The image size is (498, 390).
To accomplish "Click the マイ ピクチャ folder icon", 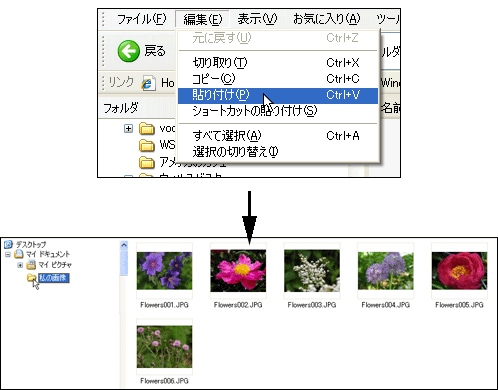I will [x=31, y=265].
